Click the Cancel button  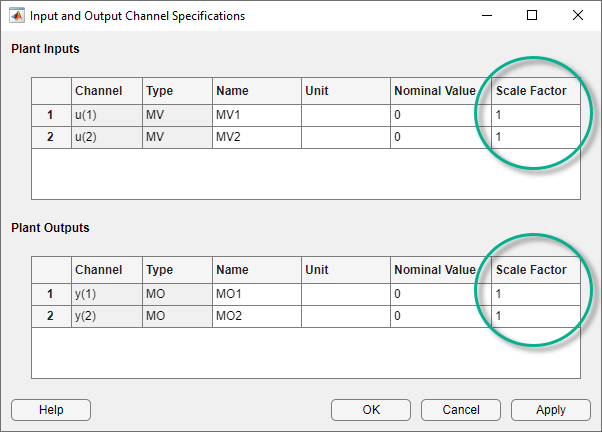click(461, 409)
